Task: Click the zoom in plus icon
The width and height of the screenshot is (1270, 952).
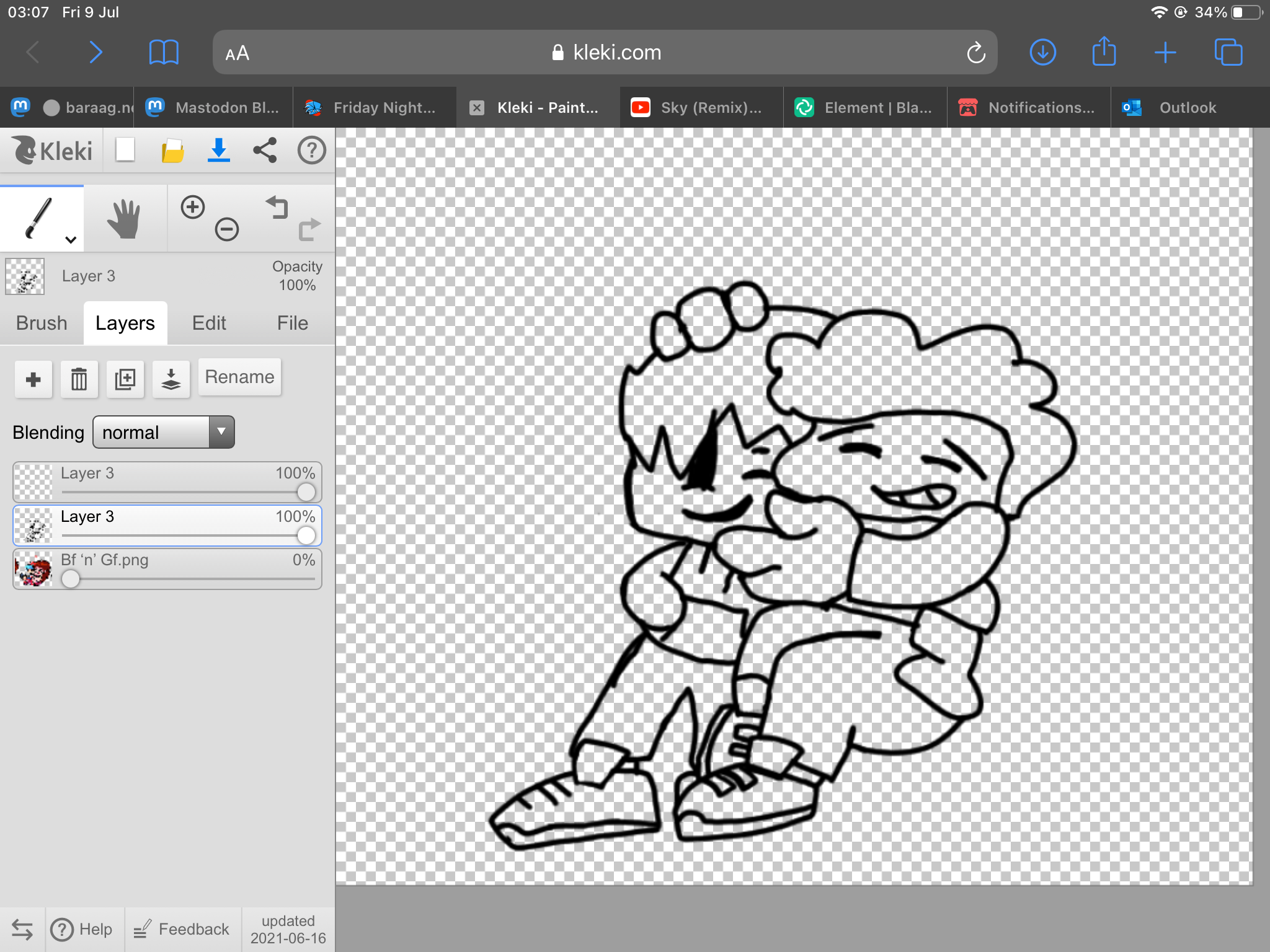Action: tap(193, 207)
